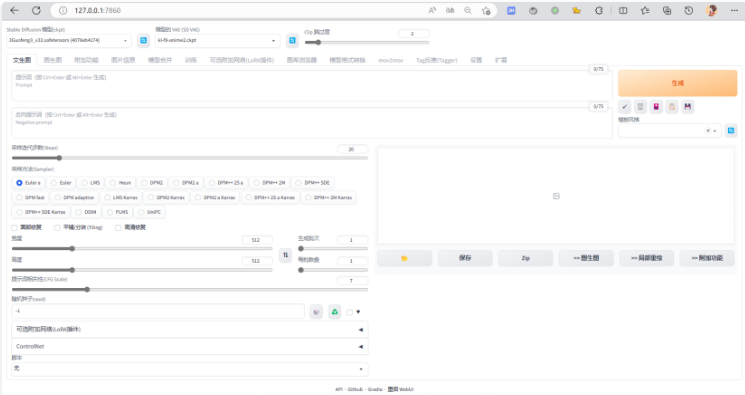Adjust the sampling Steps slider

(x=190, y=158)
